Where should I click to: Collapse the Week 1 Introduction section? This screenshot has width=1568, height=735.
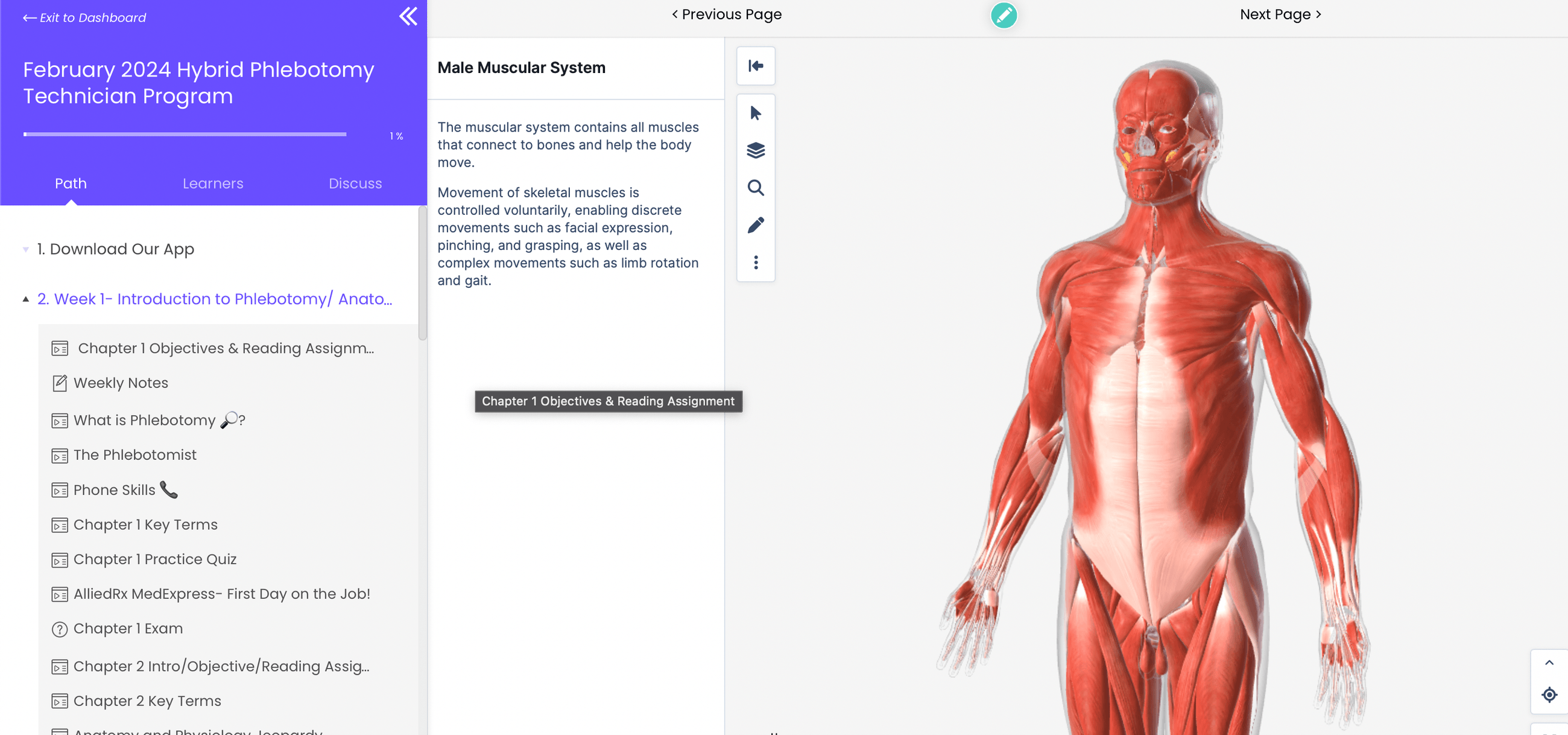point(25,298)
